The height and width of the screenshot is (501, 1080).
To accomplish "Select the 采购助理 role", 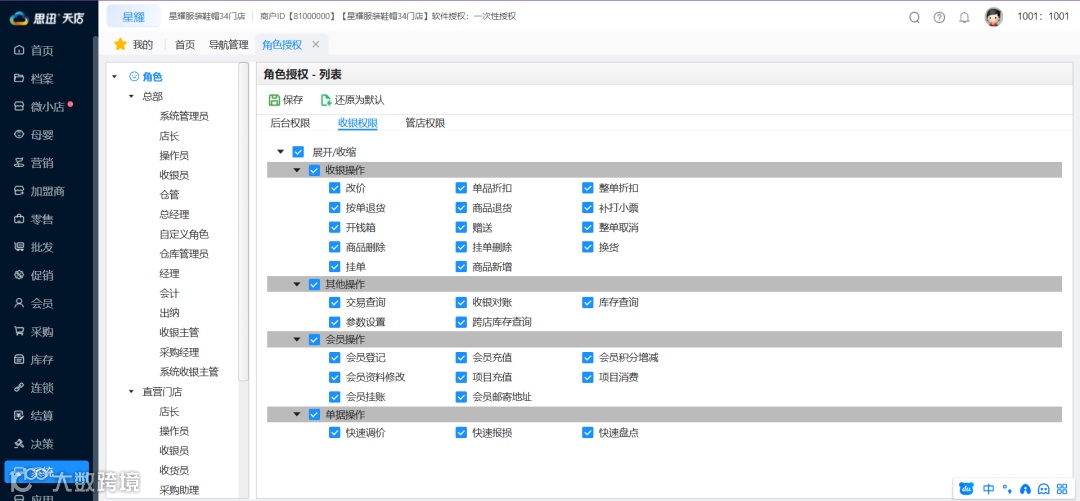I will pyautogui.click(x=179, y=490).
